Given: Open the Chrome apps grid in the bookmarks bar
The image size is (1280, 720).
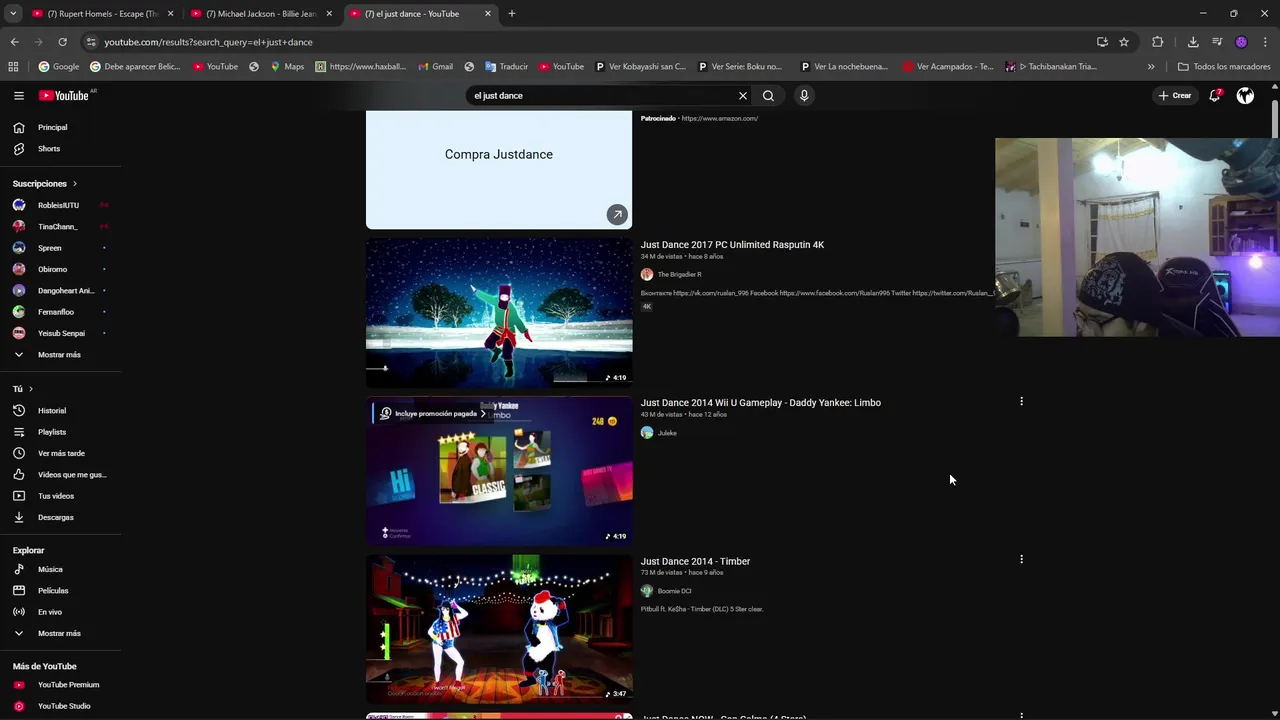Looking at the screenshot, I should point(13,67).
